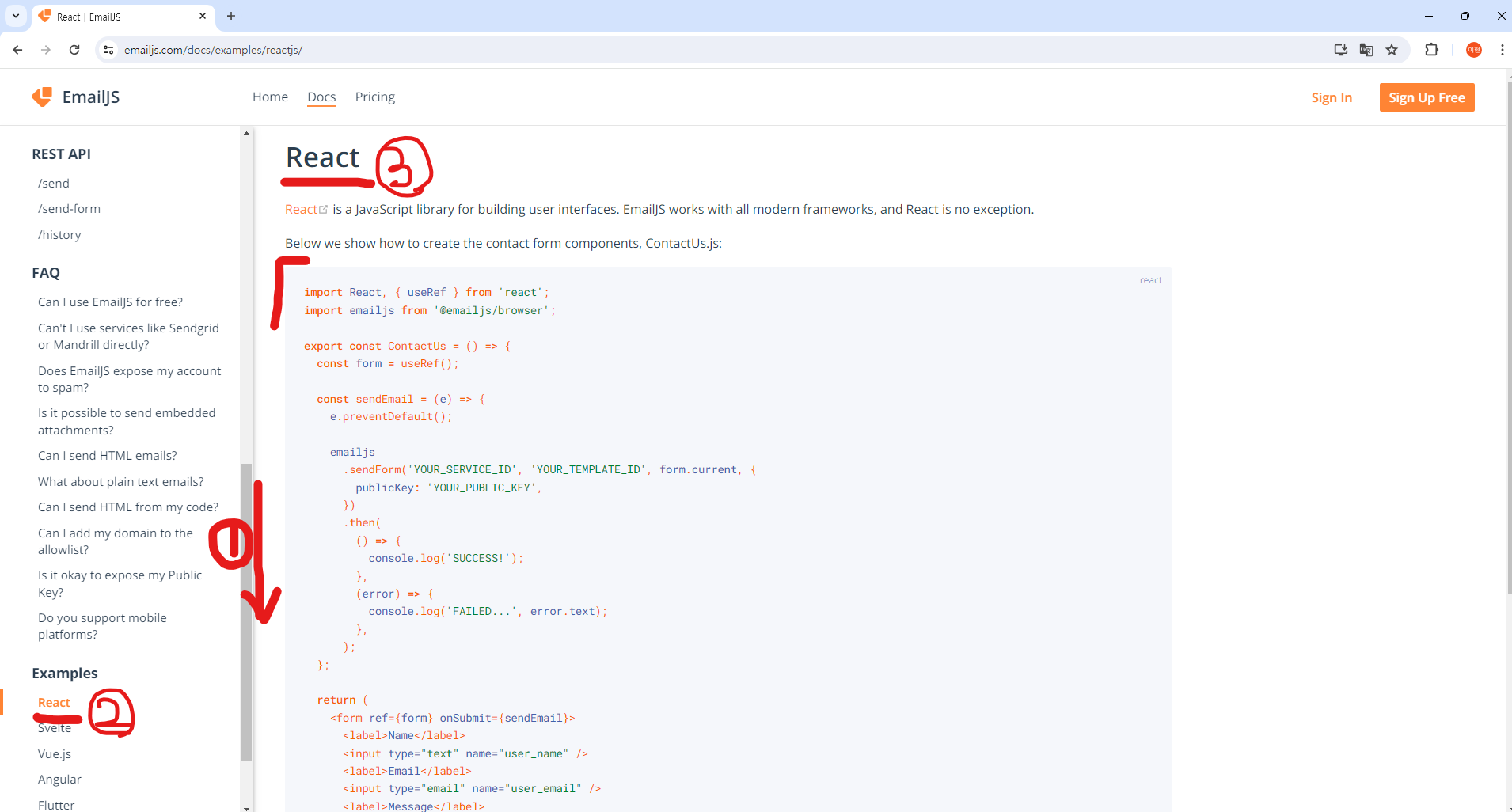
Task: Click the React page title heading
Action: click(322, 157)
